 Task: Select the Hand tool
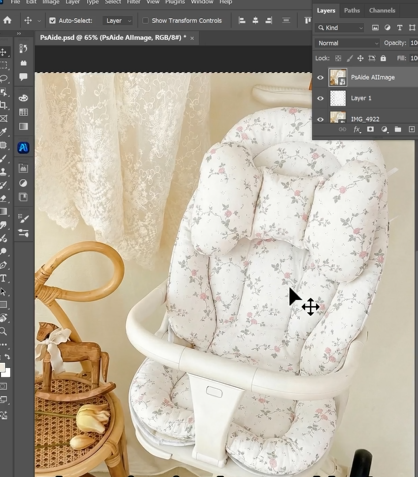[3, 318]
